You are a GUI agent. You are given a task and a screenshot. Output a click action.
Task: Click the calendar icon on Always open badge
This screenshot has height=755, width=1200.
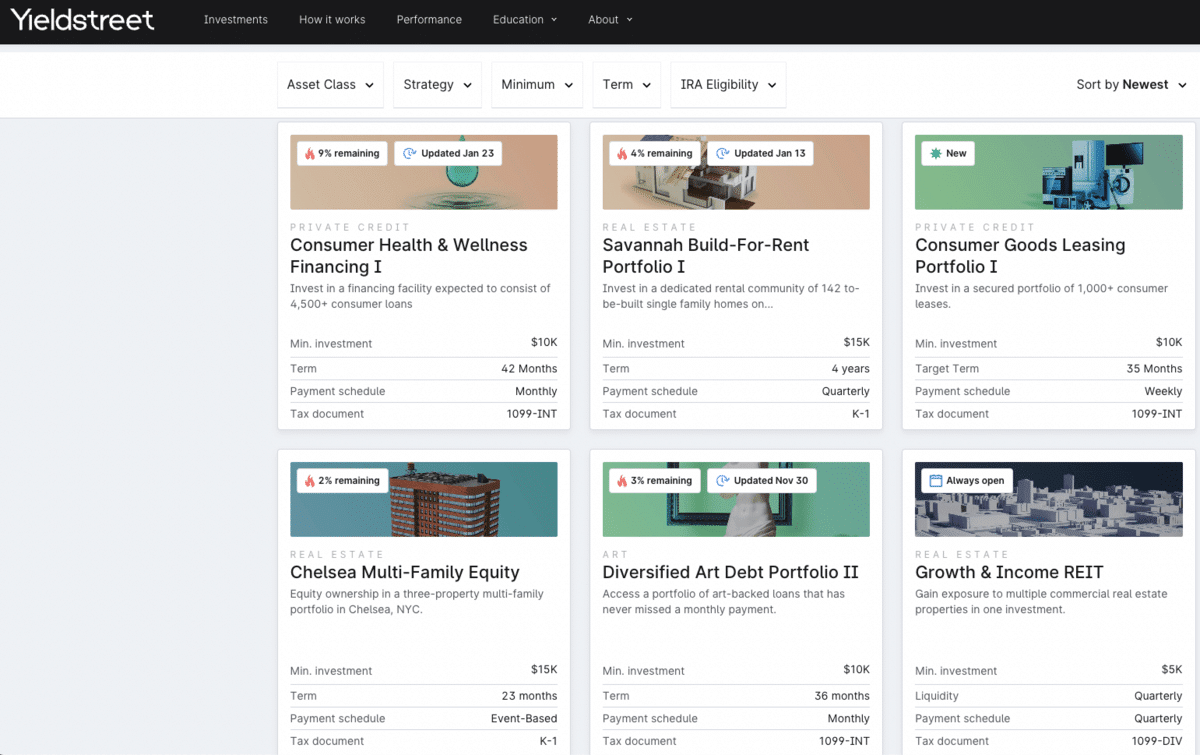935,481
